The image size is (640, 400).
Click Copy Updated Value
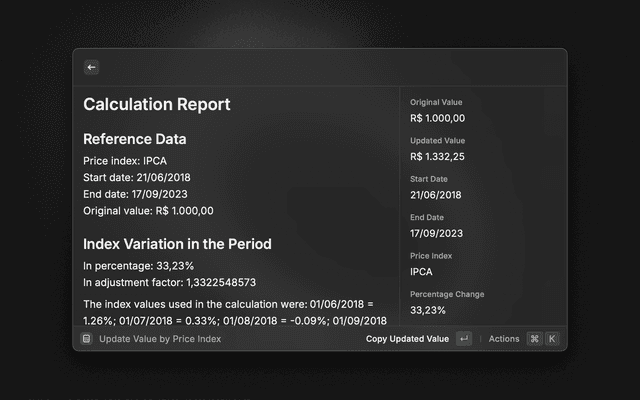click(x=407, y=339)
